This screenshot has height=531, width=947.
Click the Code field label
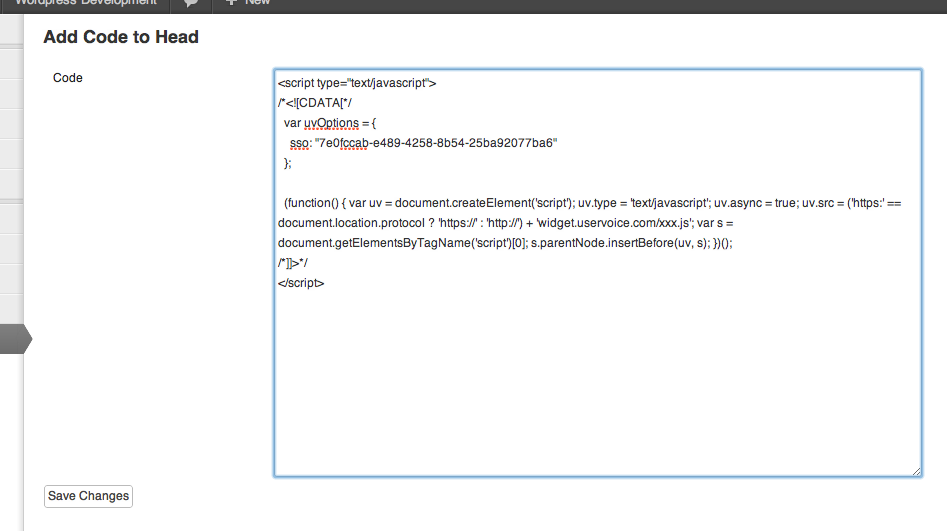click(68, 78)
